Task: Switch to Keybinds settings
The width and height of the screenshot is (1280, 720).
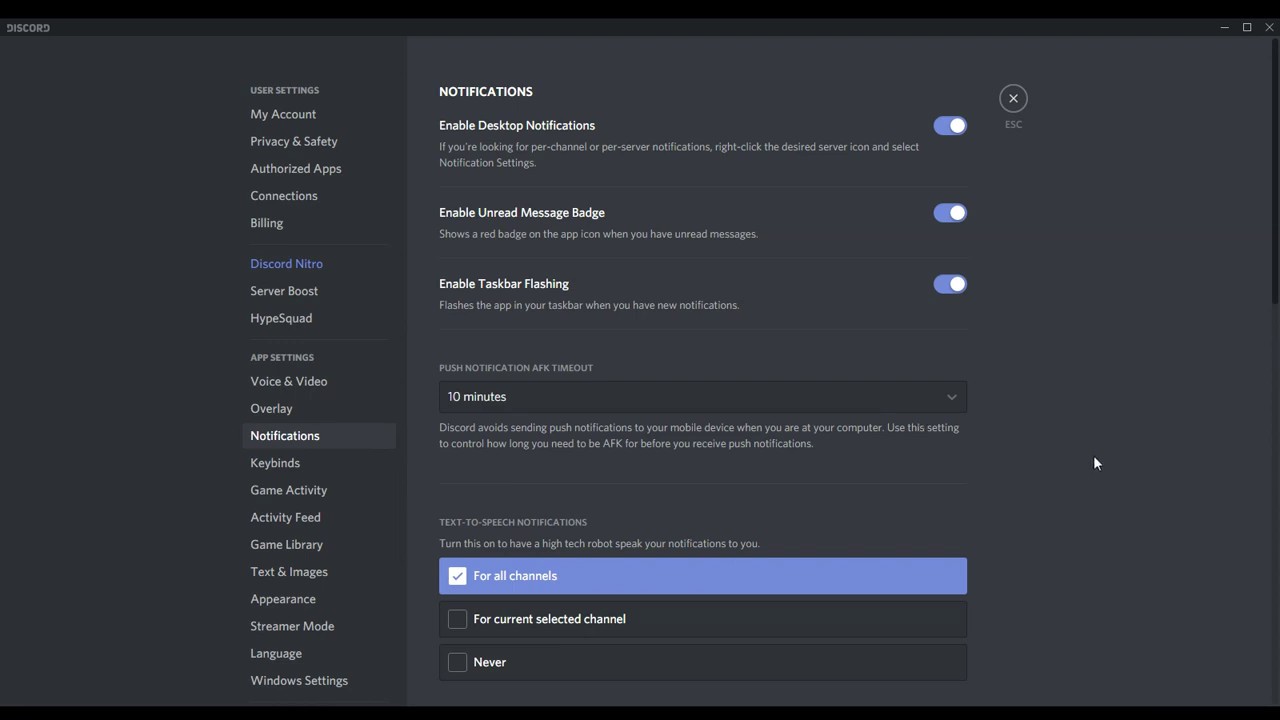Action: pos(275,463)
